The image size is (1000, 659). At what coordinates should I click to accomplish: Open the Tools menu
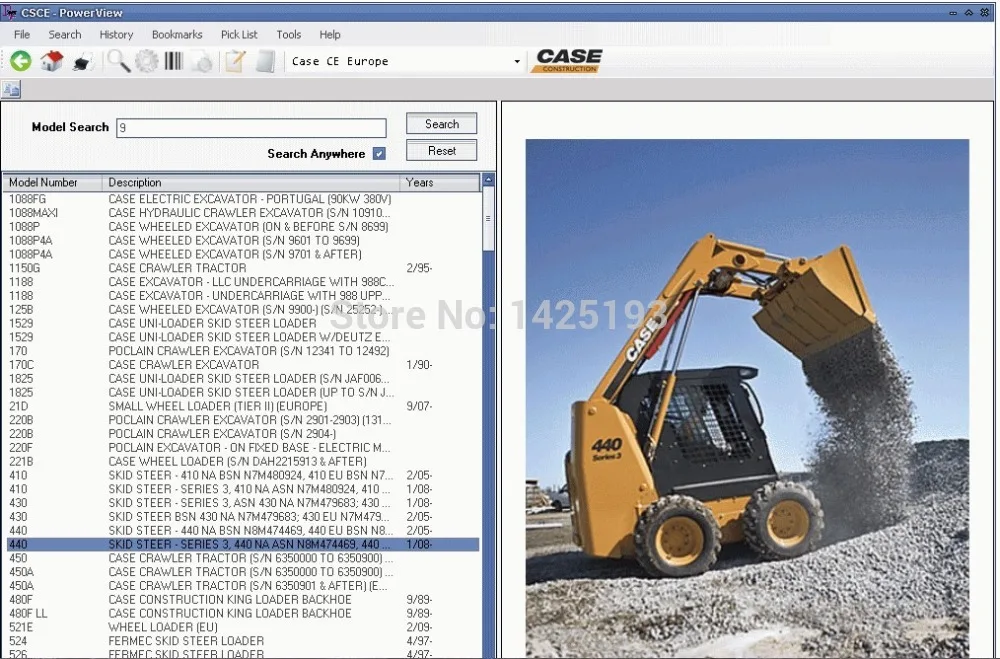(288, 34)
